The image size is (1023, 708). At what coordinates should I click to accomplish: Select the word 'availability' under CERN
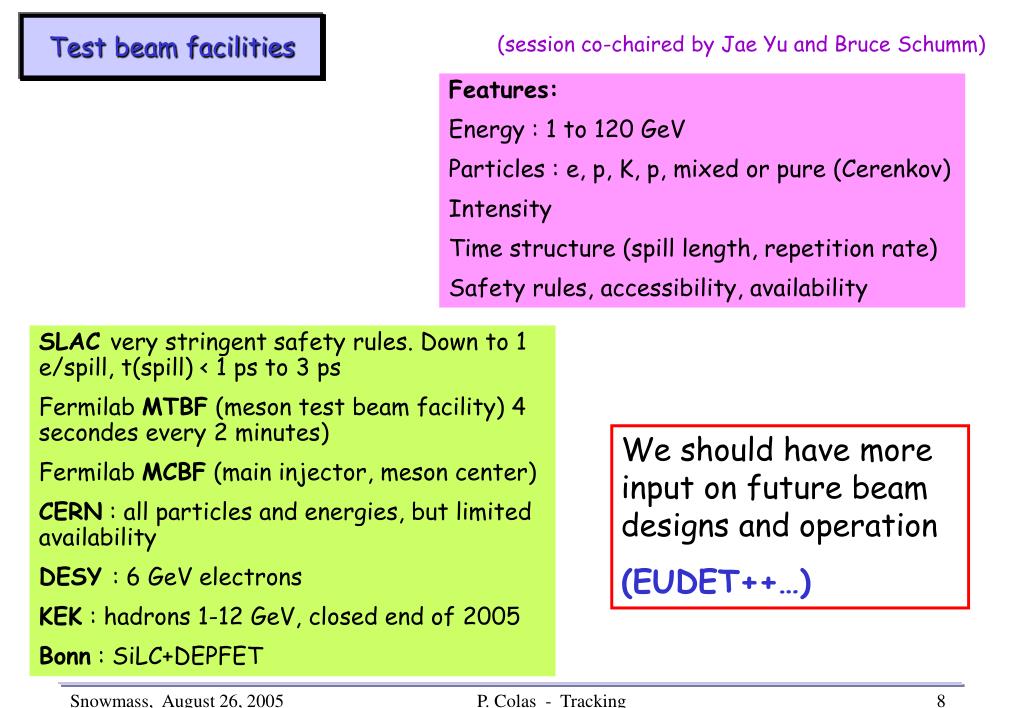tap(97, 538)
